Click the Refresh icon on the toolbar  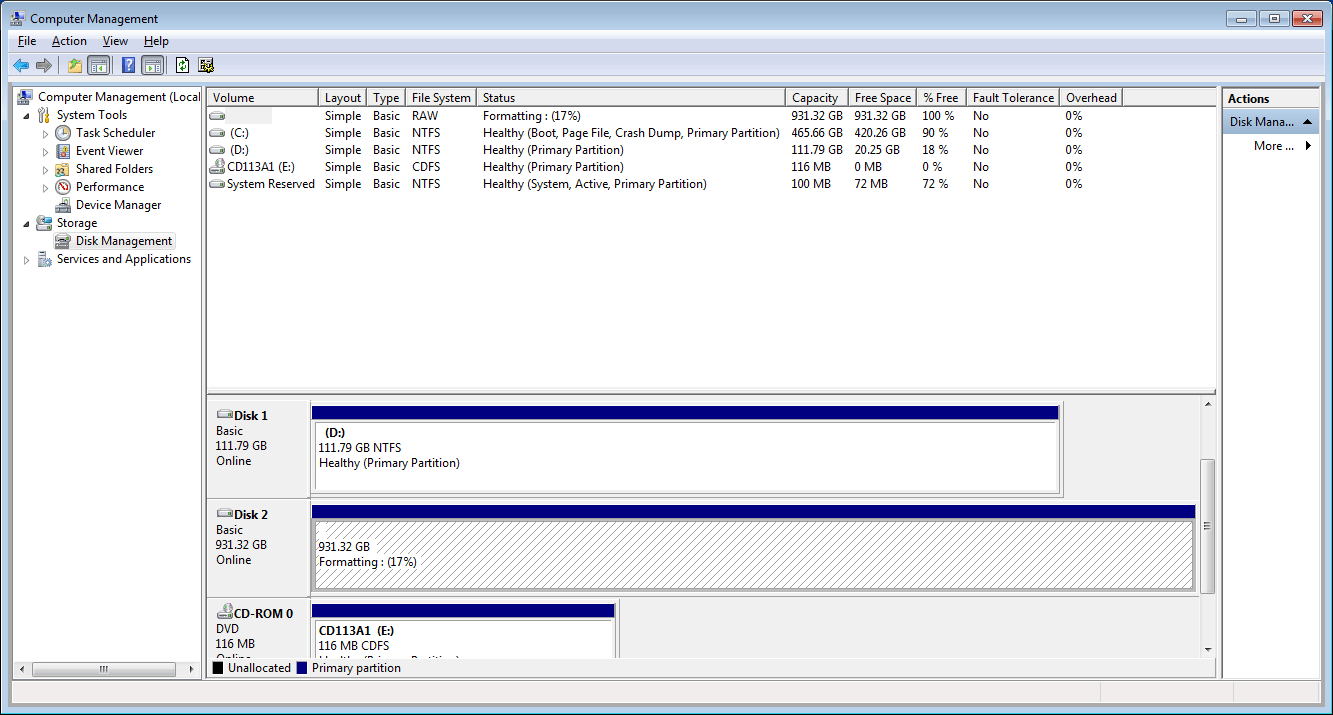pyautogui.click(x=182, y=65)
